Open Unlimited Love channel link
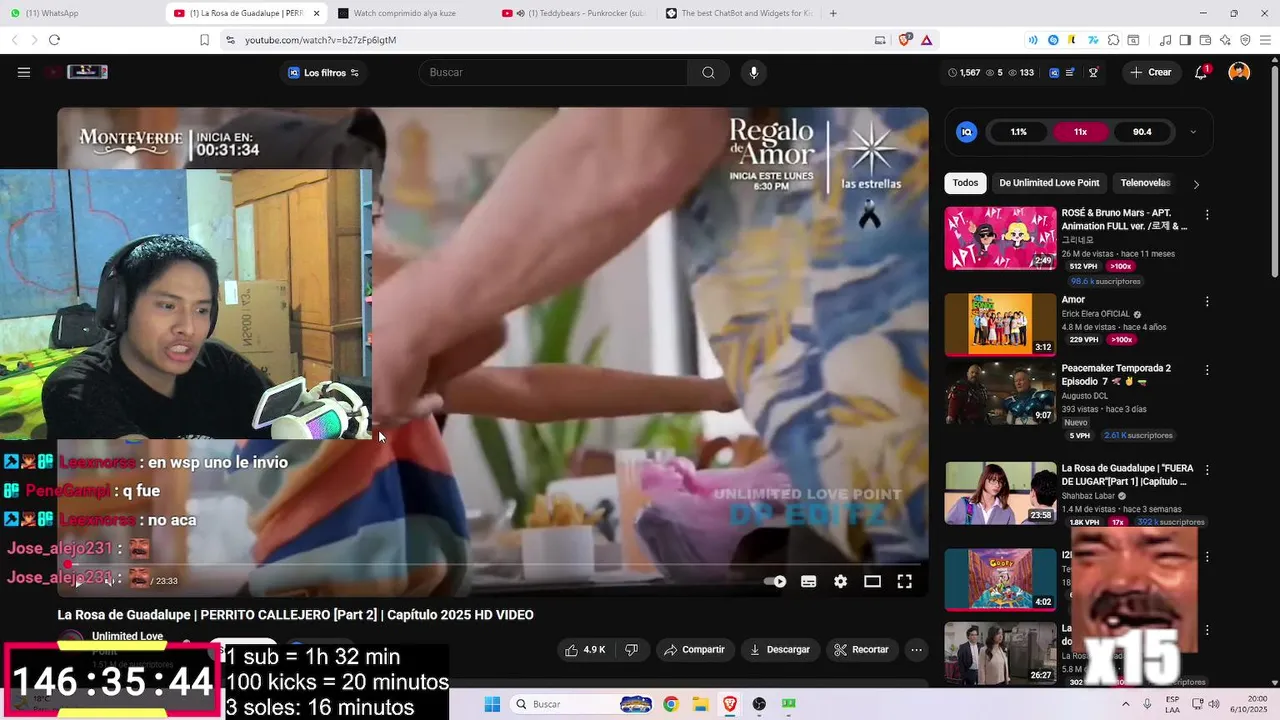Viewport: 1280px width, 720px height. [x=127, y=636]
